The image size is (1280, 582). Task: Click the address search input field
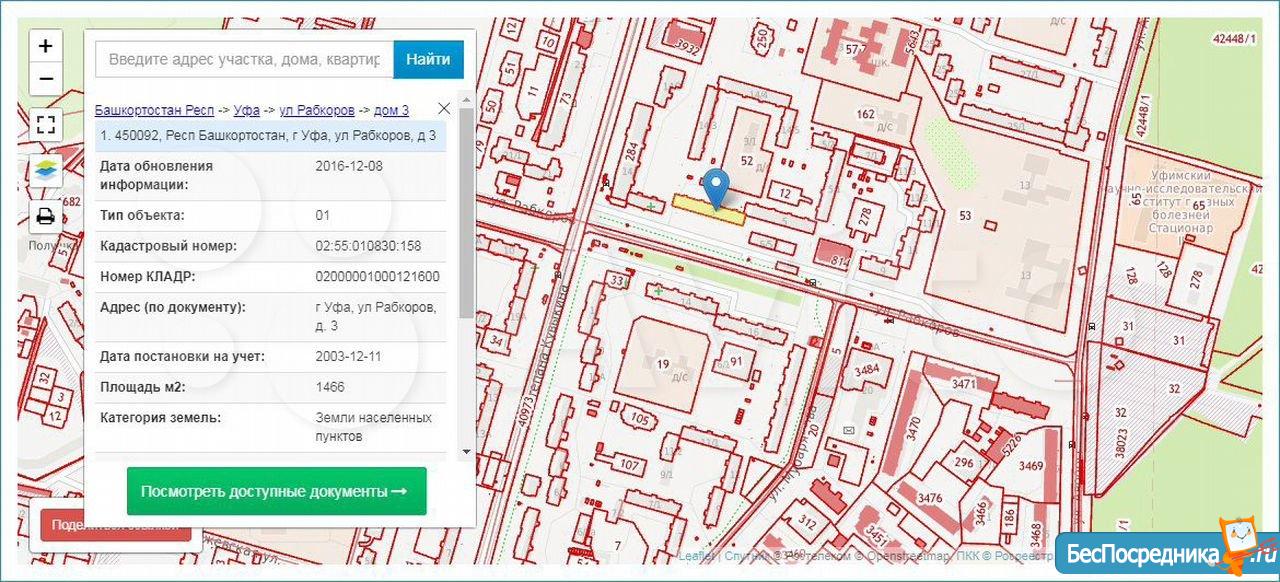tap(245, 60)
